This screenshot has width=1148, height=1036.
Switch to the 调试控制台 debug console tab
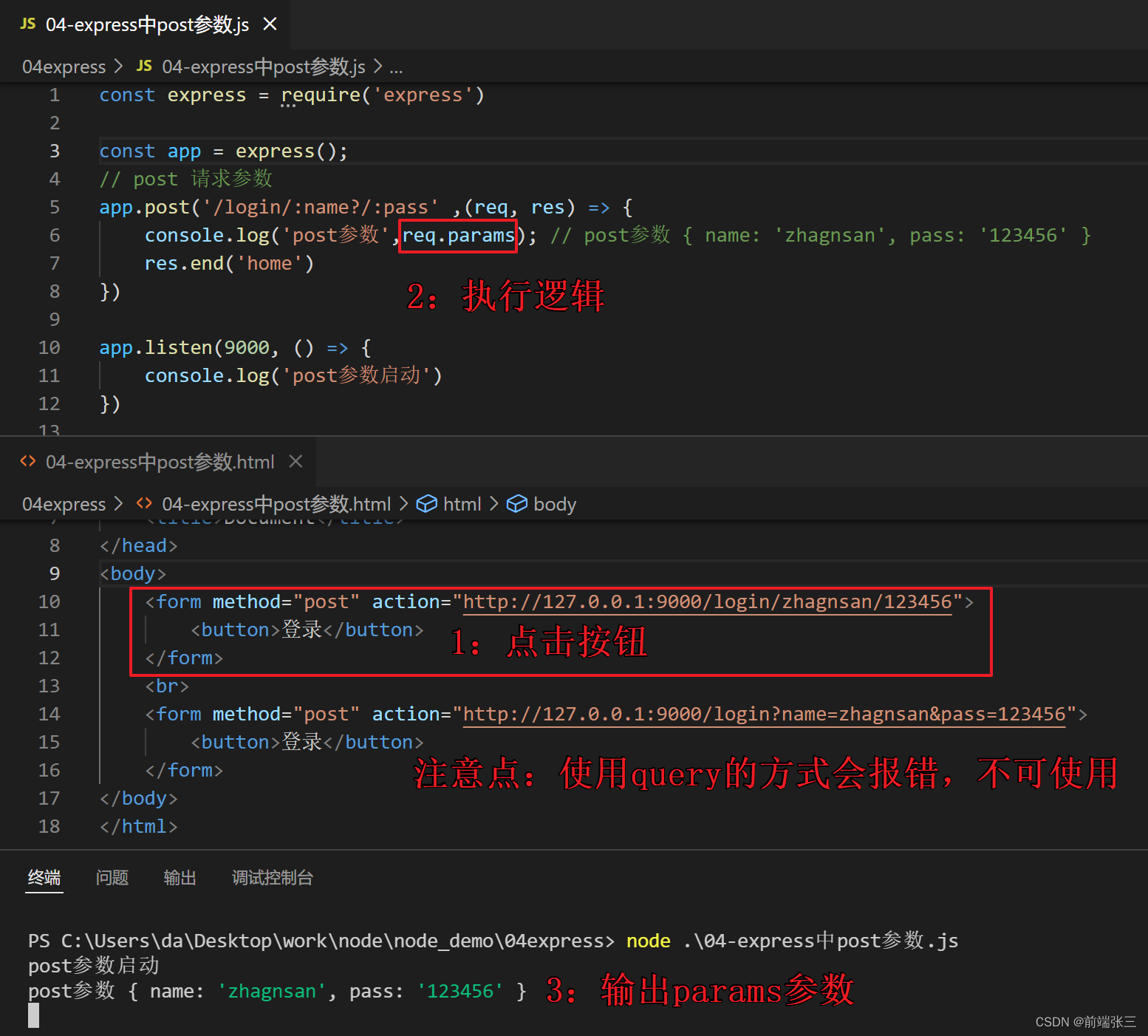(273, 878)
